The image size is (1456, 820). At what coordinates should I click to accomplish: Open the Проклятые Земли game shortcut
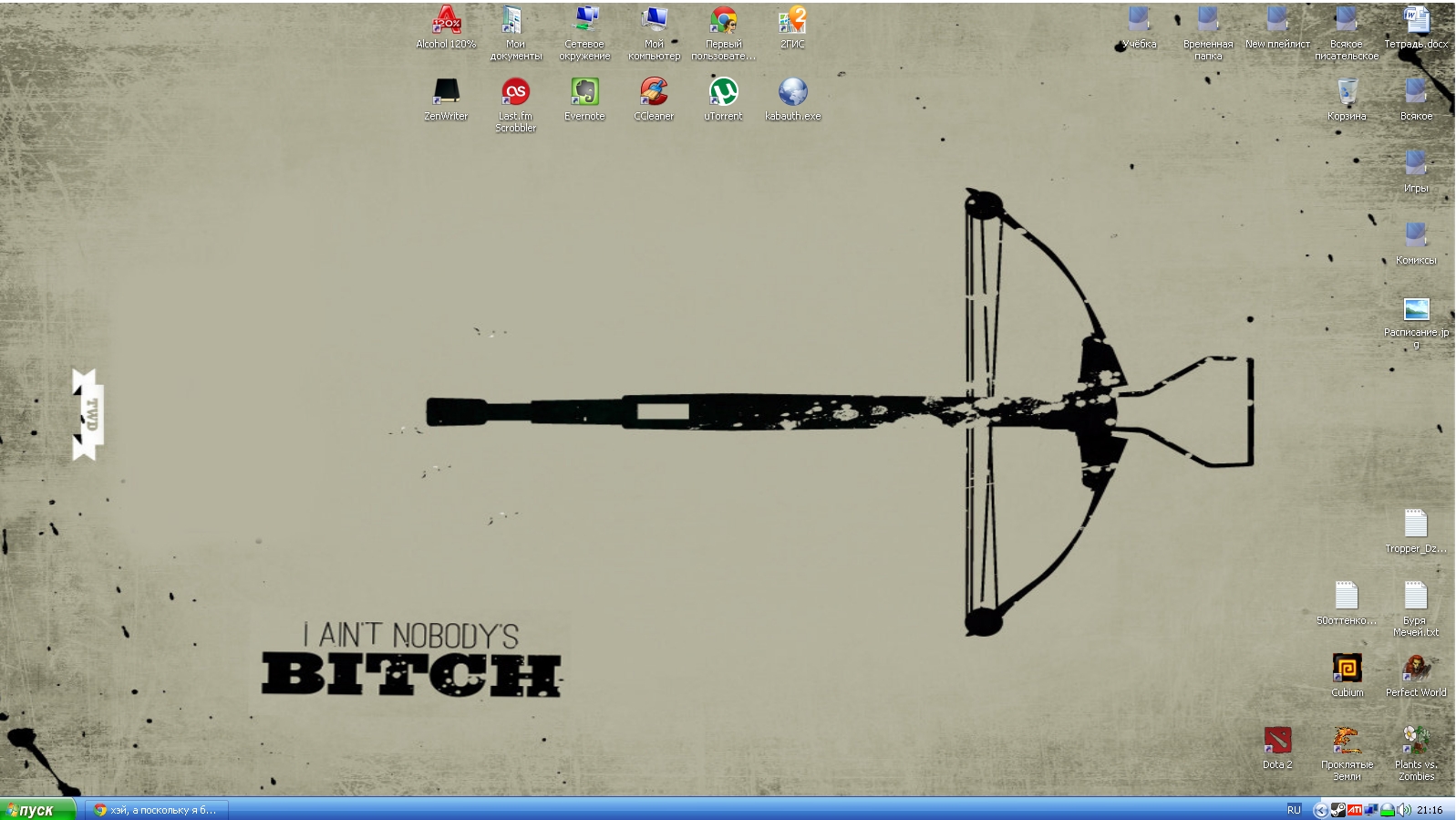click(x=1347, y=753)
